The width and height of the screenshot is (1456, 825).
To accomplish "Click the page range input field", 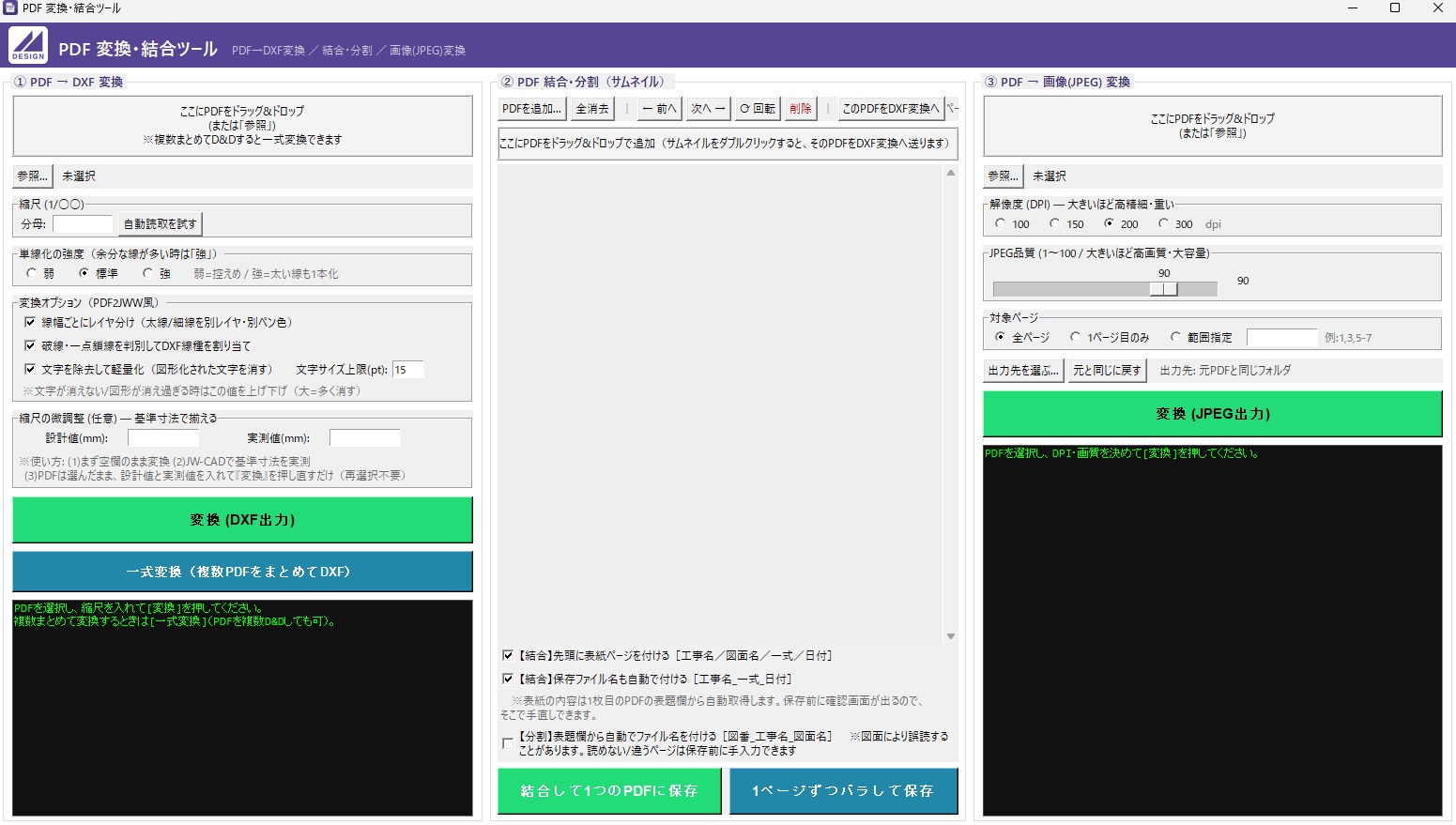I will (1282, 337).
